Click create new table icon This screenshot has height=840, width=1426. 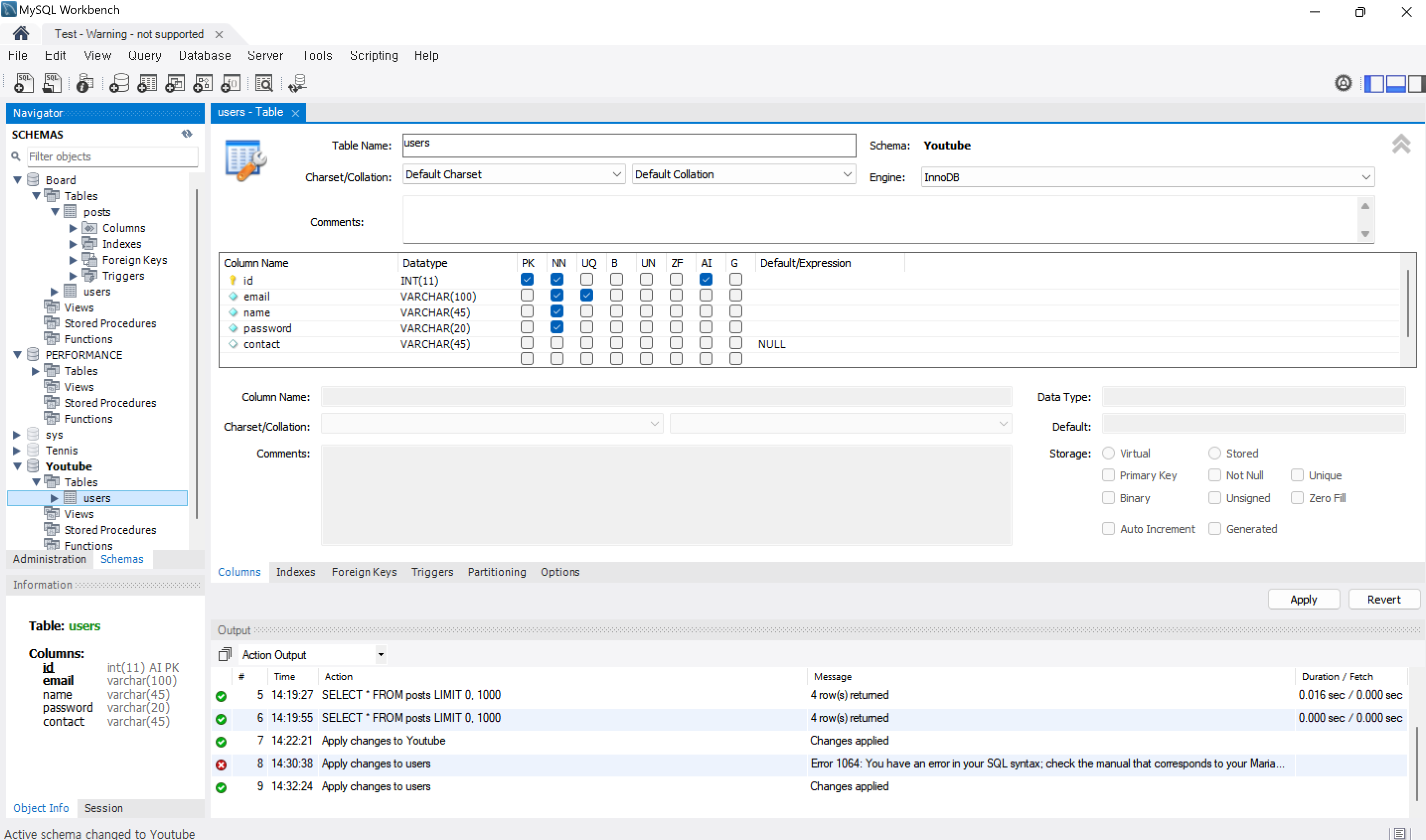tap(147, 83)
